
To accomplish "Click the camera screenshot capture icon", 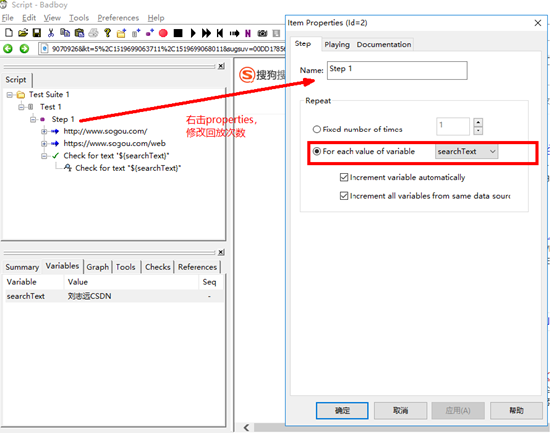I will [262, 33].
